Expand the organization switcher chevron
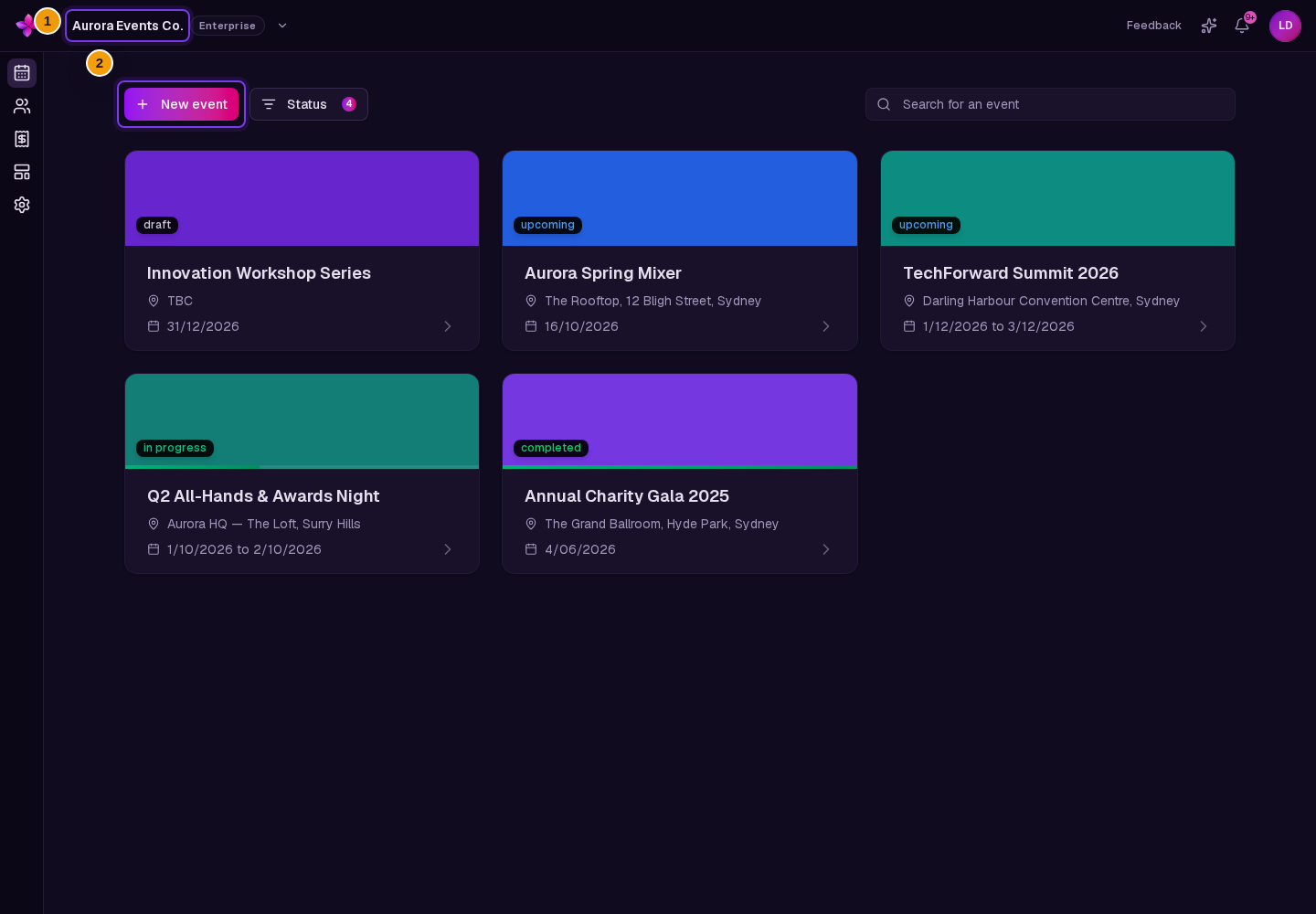 (282, 26)
